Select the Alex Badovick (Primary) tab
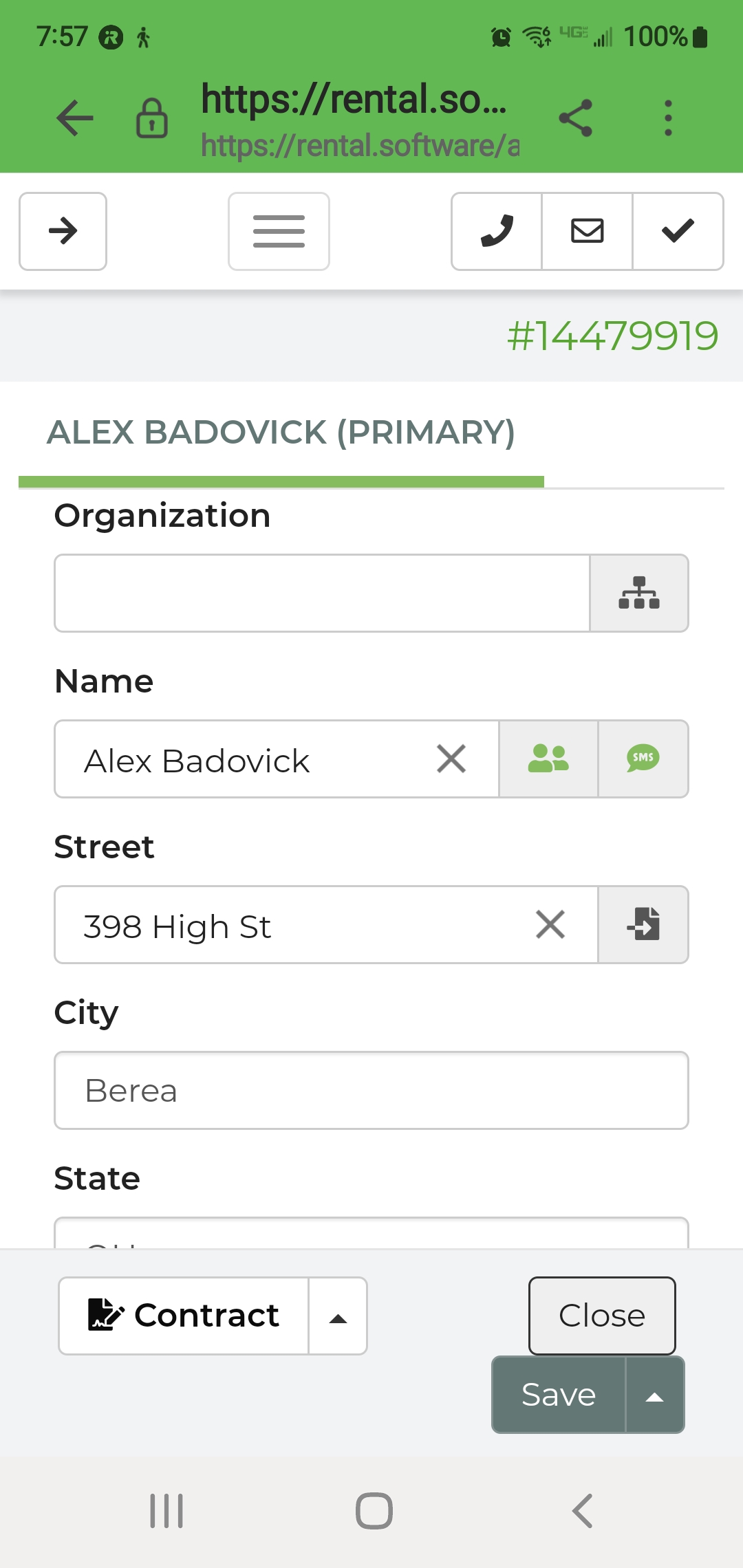Viewport: 743px width, 1568px height. 281,433
